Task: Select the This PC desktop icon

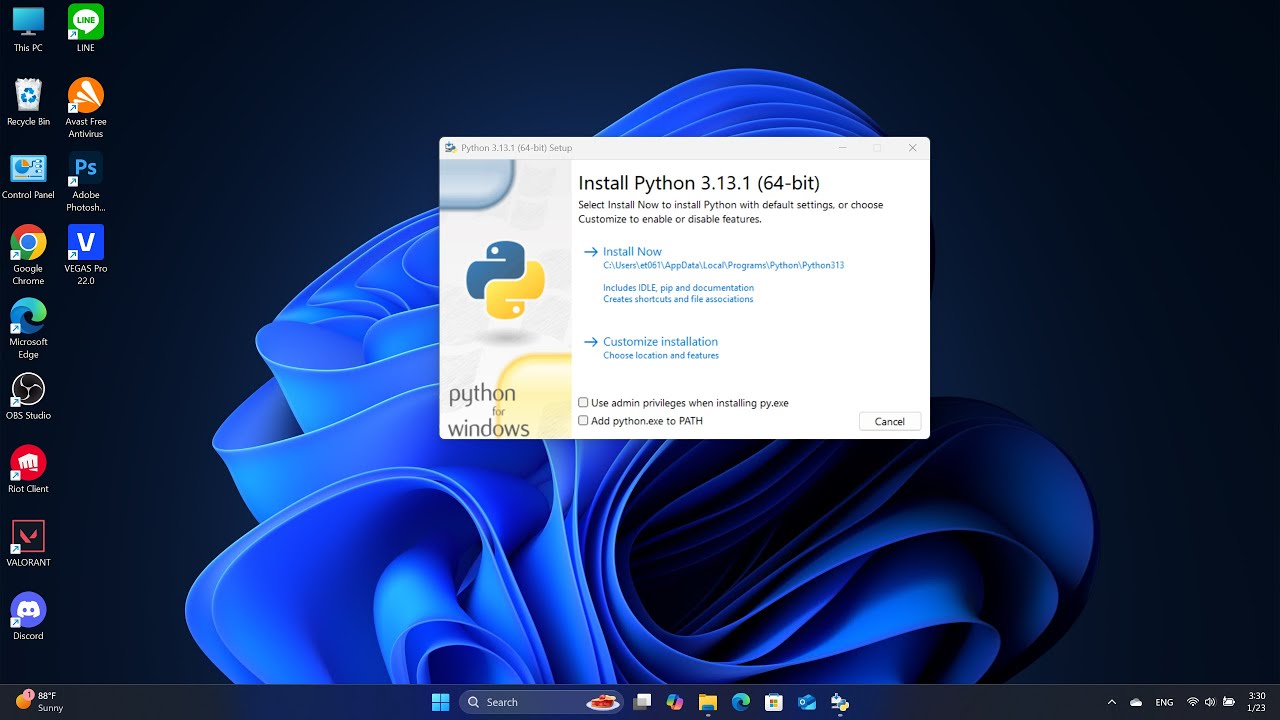Action: (x=28, y=29)
